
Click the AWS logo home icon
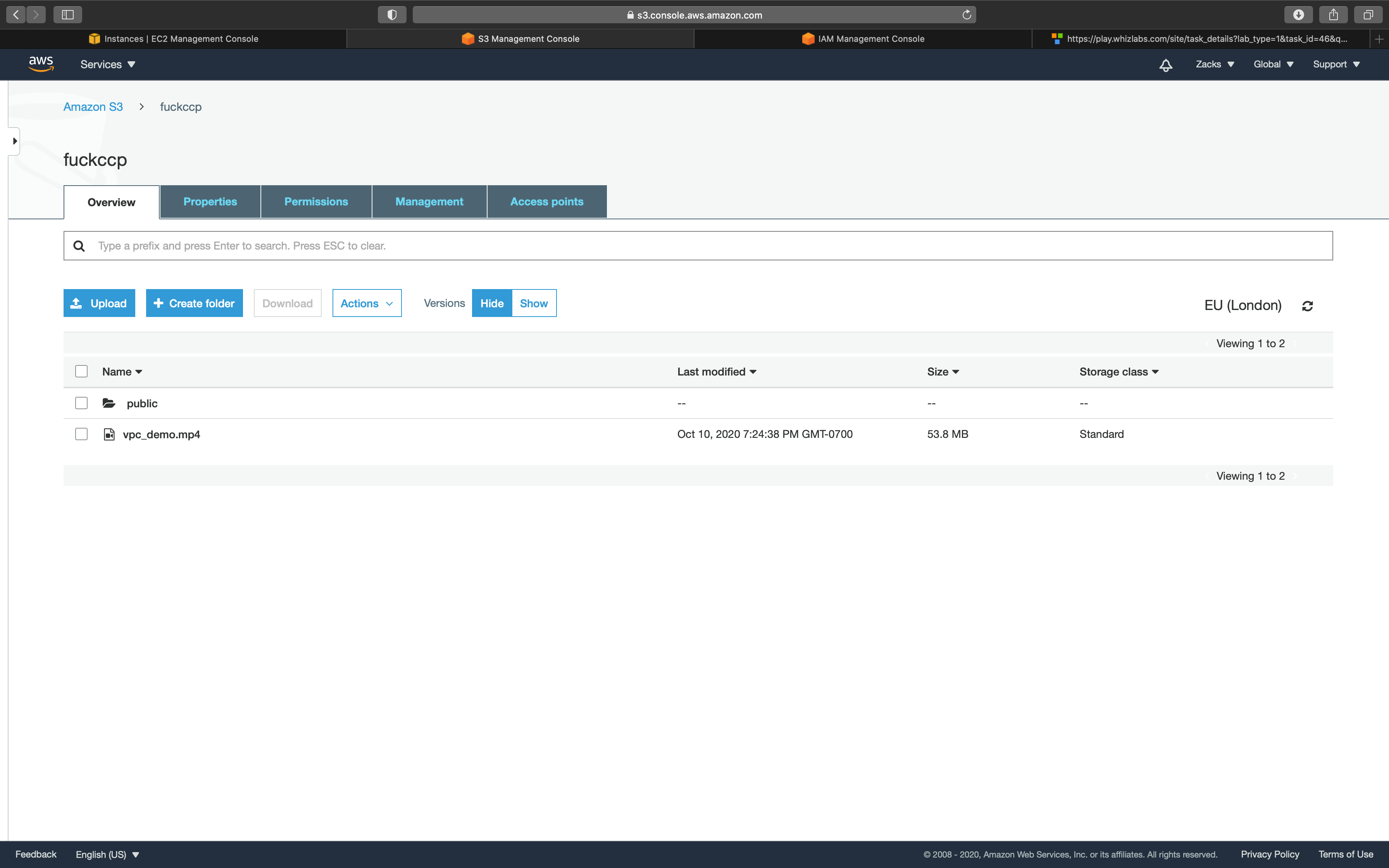(41, 64)
